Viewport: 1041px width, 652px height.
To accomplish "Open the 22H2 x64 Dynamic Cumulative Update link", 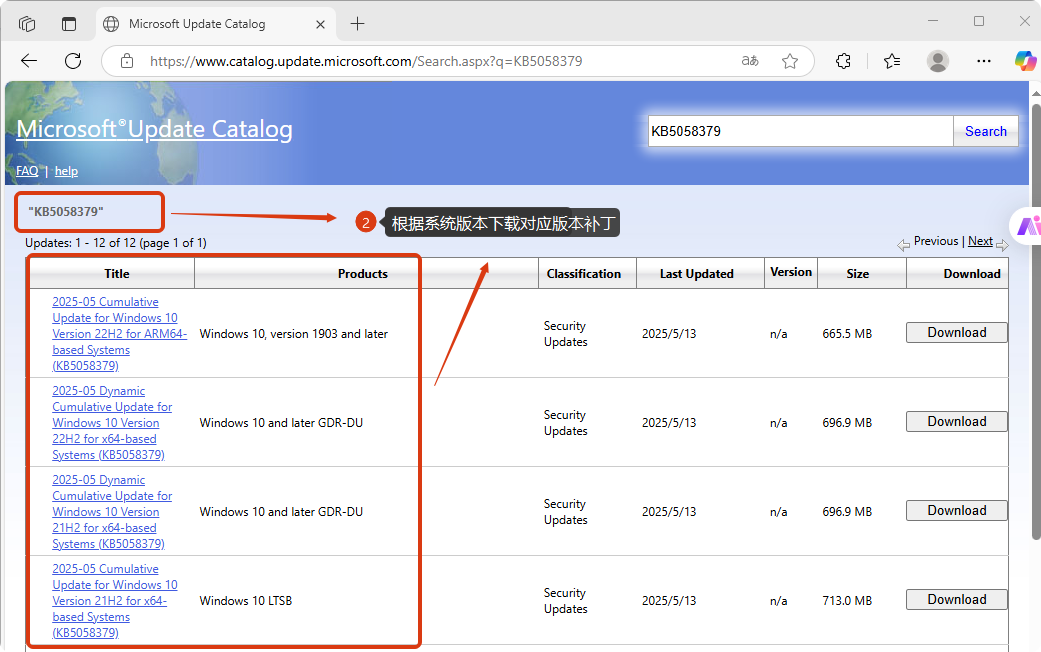I will point(112,423).
